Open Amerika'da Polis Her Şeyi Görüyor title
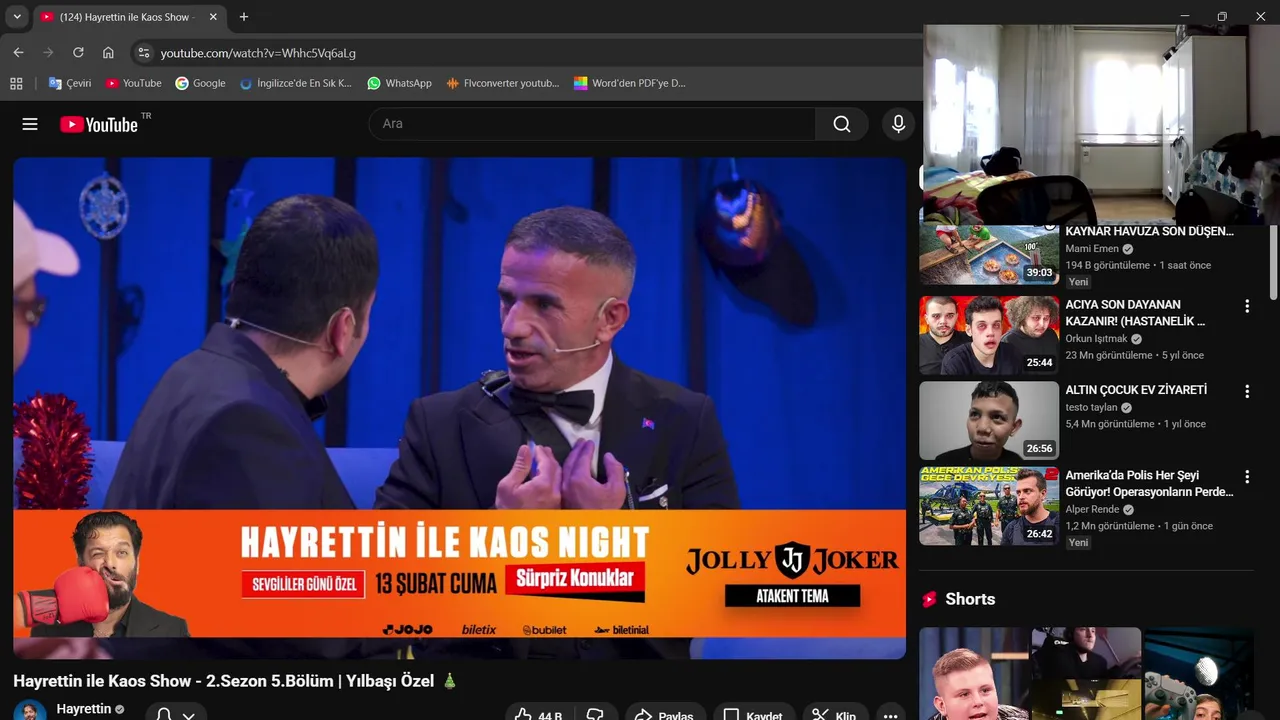The image size is (1280, 720). [1150, 483]
